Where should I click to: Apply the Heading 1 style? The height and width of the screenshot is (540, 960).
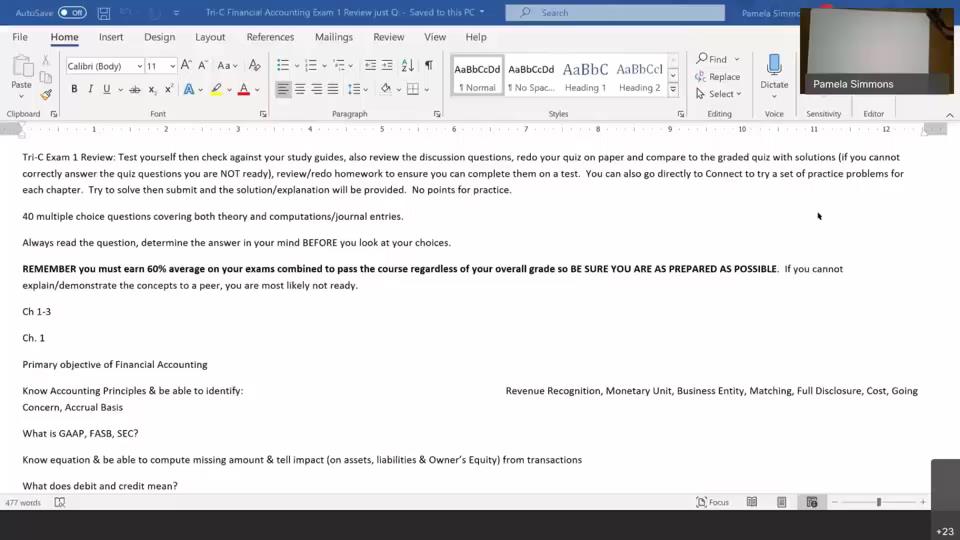click(x=585, y=76)
